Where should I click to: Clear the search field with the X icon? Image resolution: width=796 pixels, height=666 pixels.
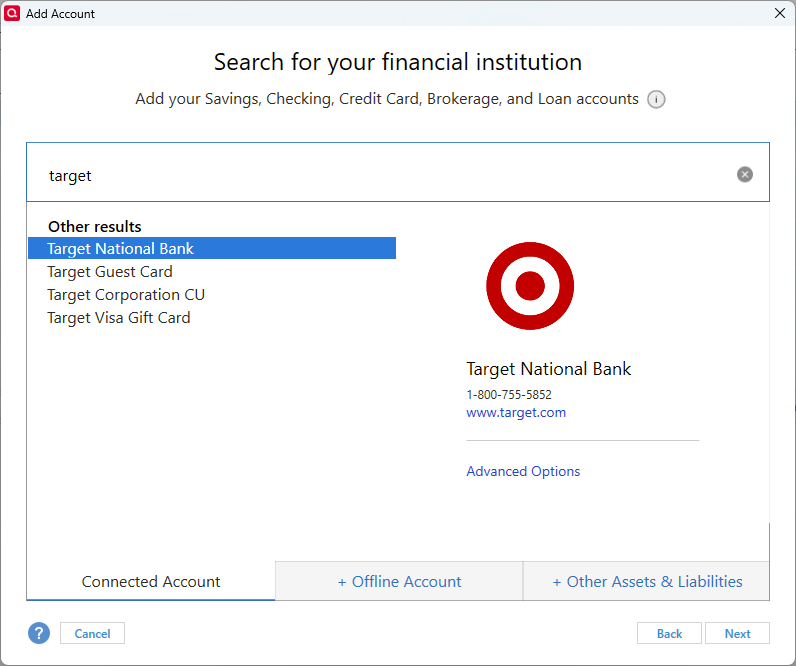[745, 175]
